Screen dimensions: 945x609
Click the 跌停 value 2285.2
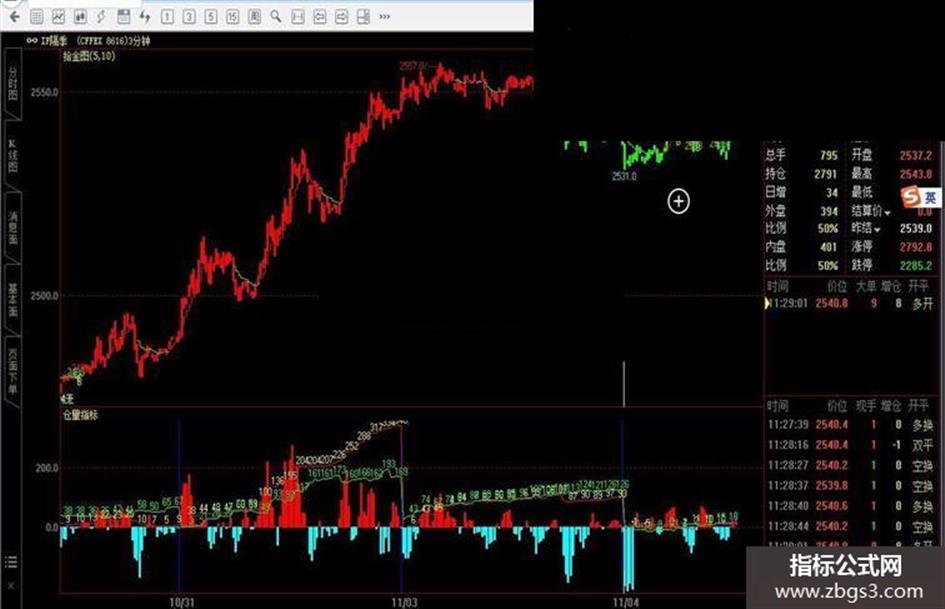coord(915,265)
